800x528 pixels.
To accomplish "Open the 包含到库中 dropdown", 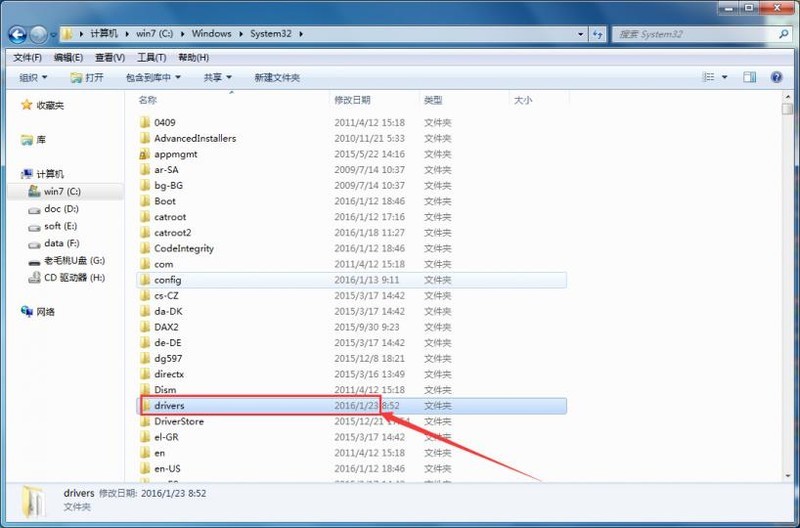I will [153, 78].
